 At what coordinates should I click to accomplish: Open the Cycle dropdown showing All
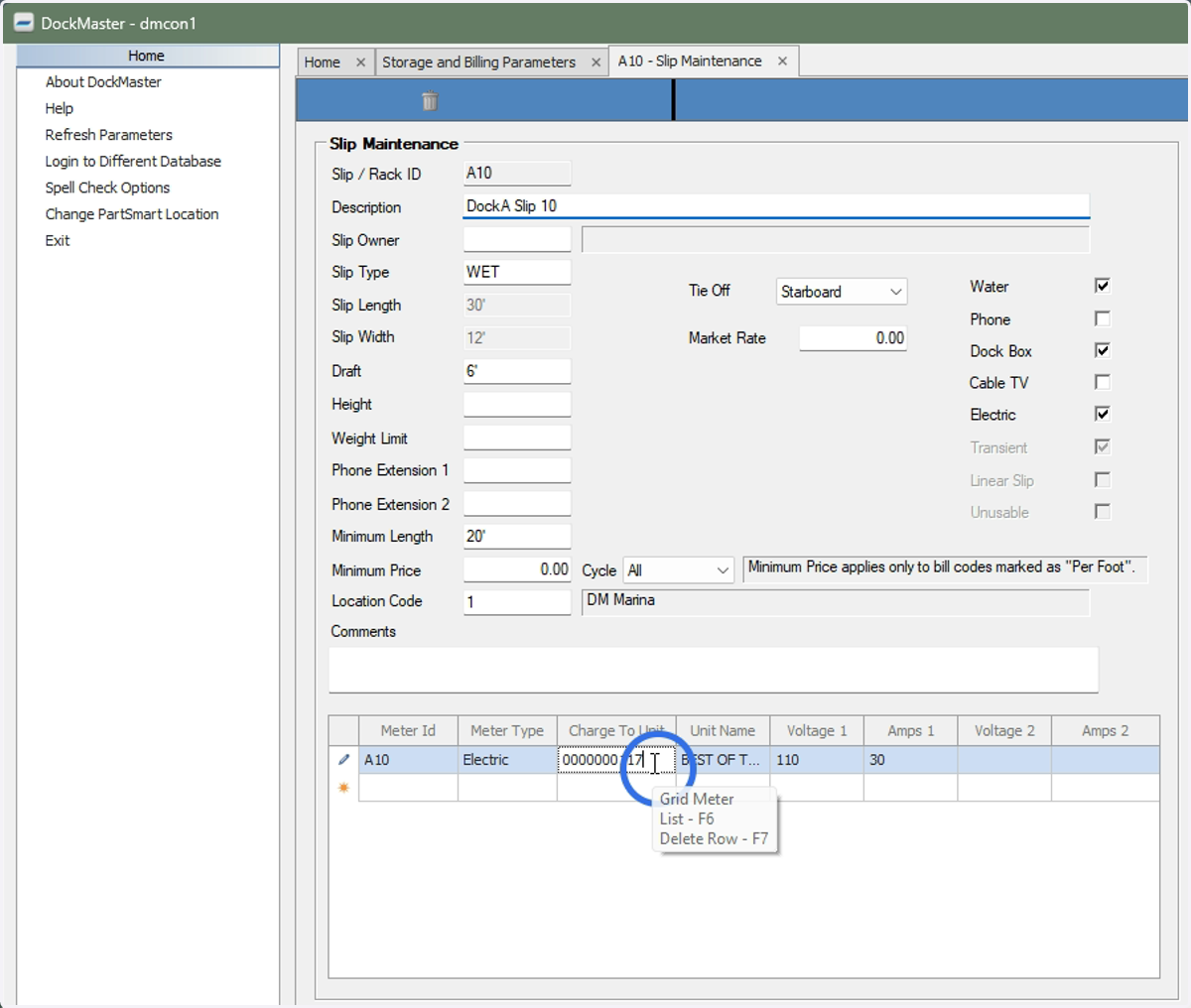pos(679,570)
